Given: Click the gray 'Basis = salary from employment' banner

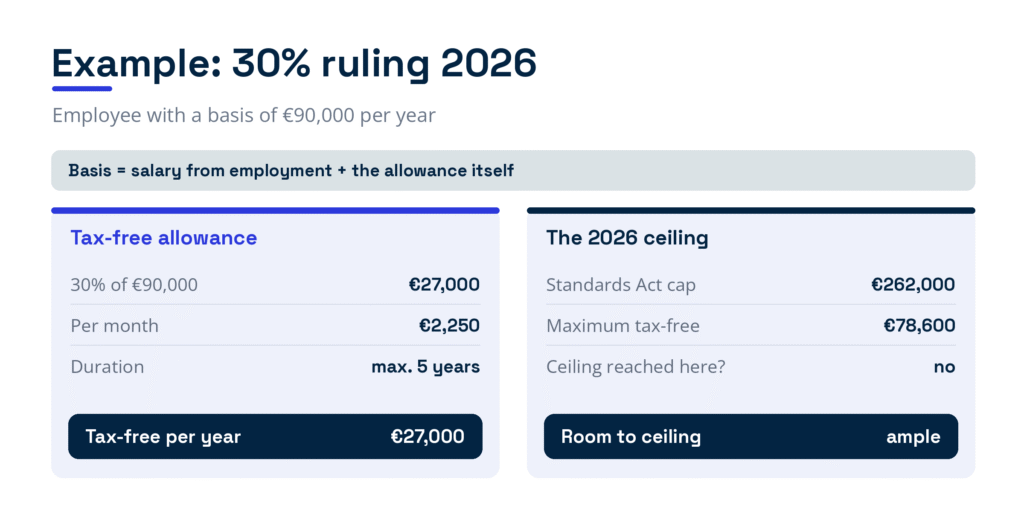Looking at the screenshot, I should click(x=513, y=170).
